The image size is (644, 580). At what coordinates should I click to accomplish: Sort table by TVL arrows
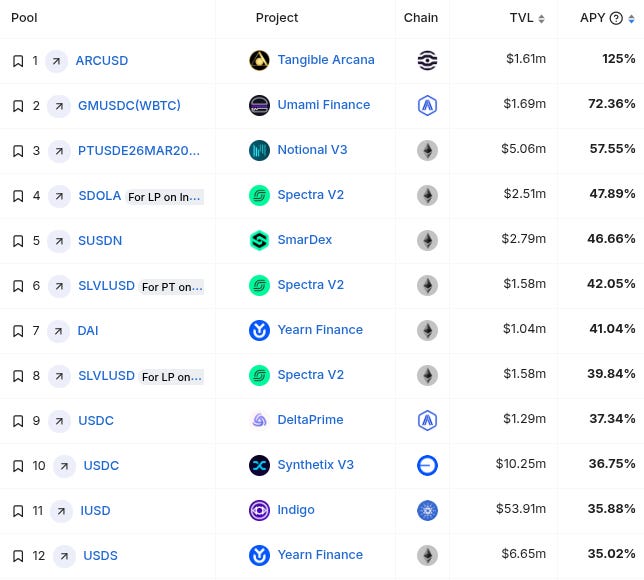tap(541, 18)
